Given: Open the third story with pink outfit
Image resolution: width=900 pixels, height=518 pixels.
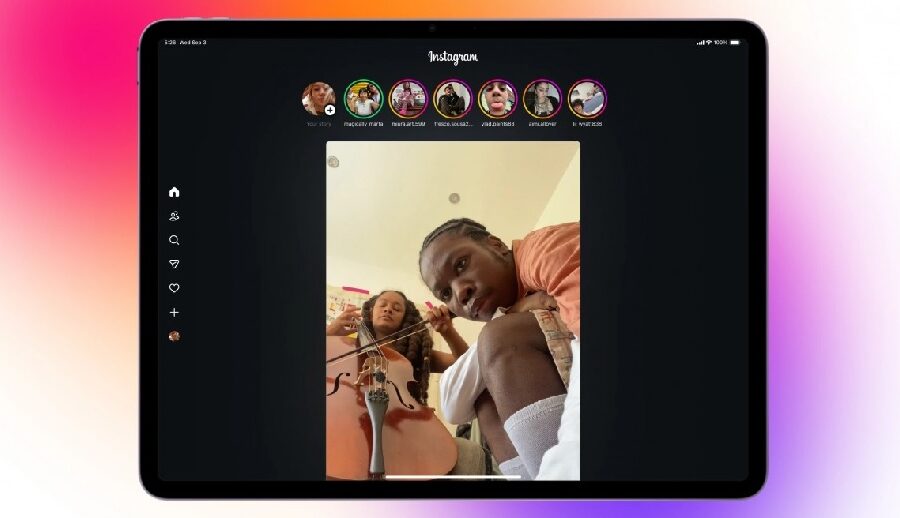Looking at the screenshot, I should [408, 99].
